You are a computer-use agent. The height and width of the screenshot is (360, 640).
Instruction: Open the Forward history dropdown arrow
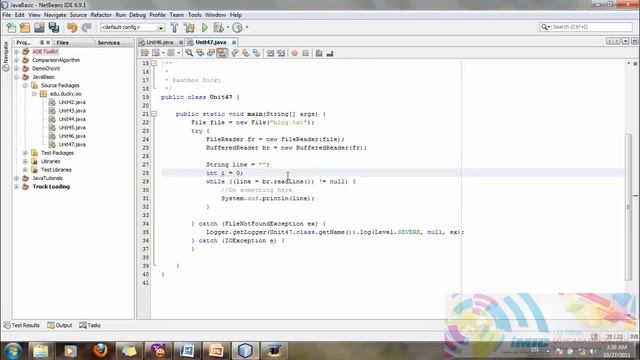(x=178, y=53)
